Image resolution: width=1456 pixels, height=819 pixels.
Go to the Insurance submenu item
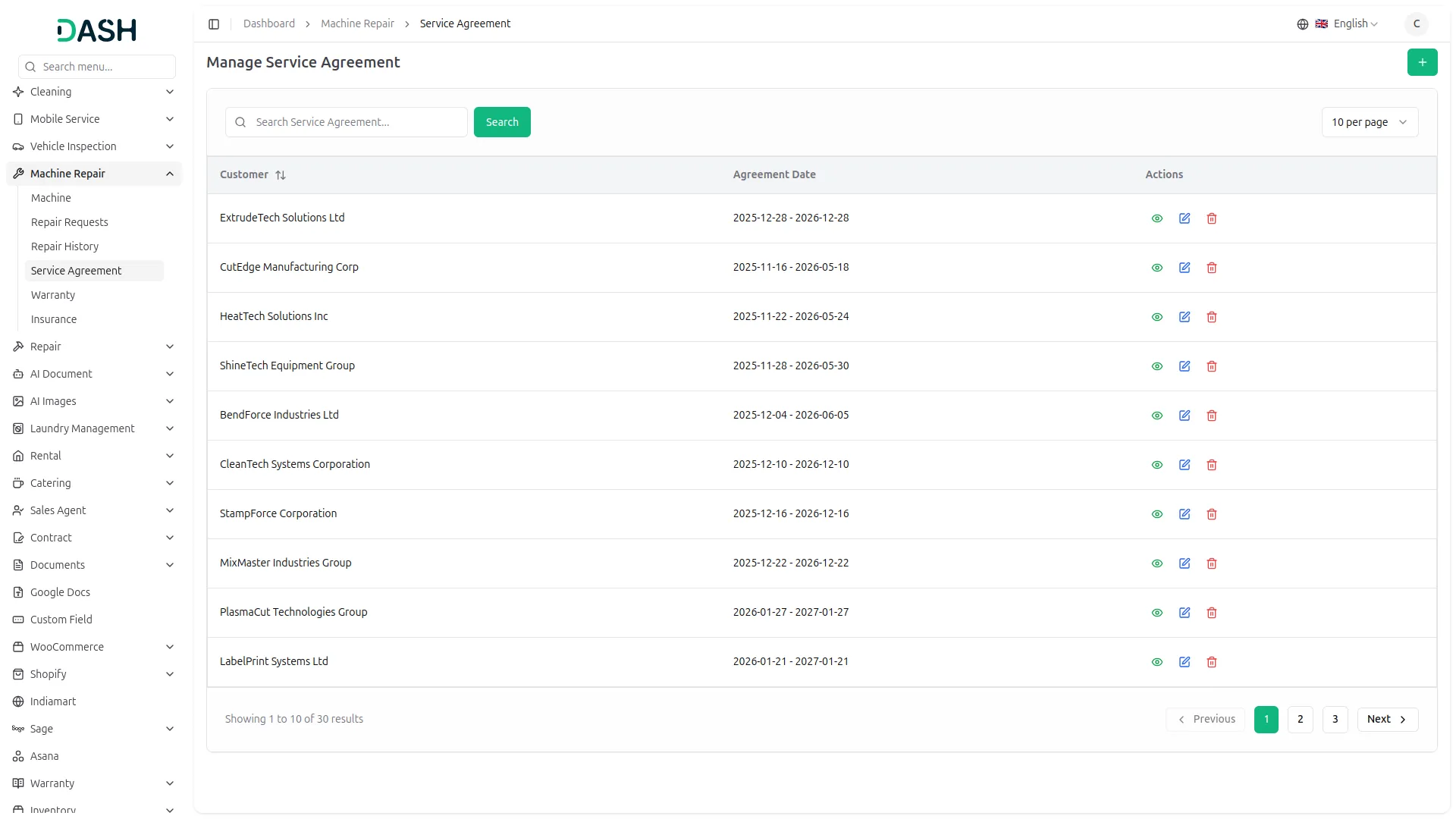pyautogui.click(x=94, y=319)
